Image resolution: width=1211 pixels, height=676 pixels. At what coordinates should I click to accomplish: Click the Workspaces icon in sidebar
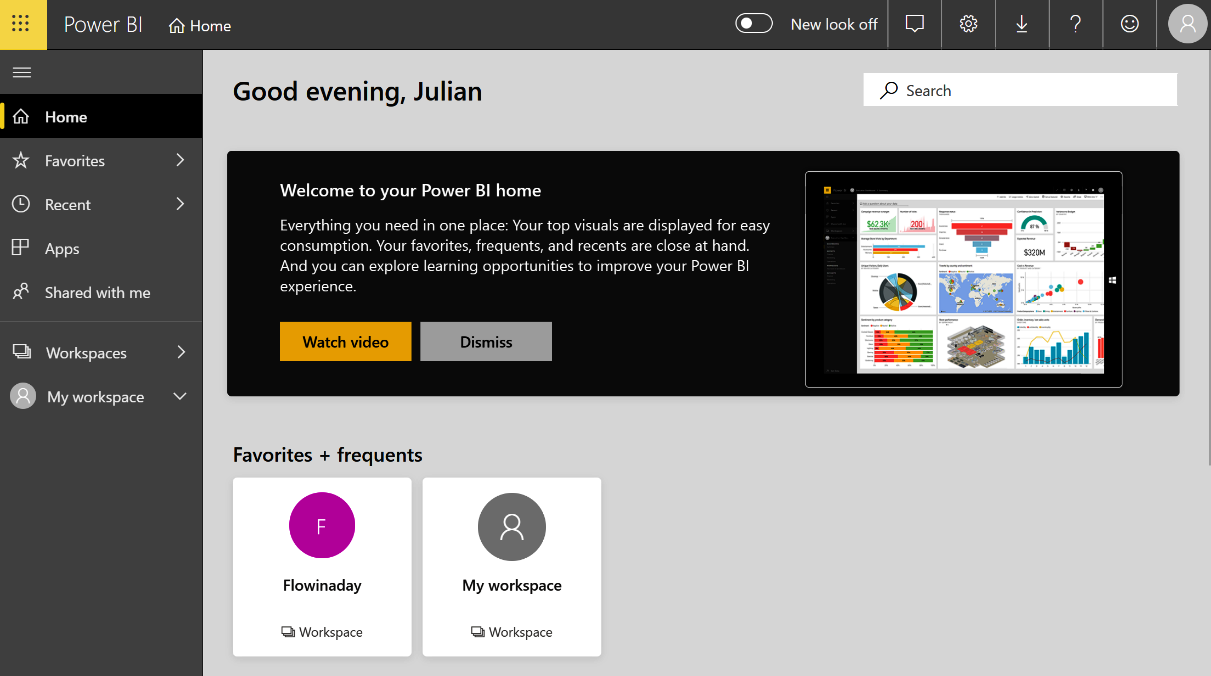(21, 352)
